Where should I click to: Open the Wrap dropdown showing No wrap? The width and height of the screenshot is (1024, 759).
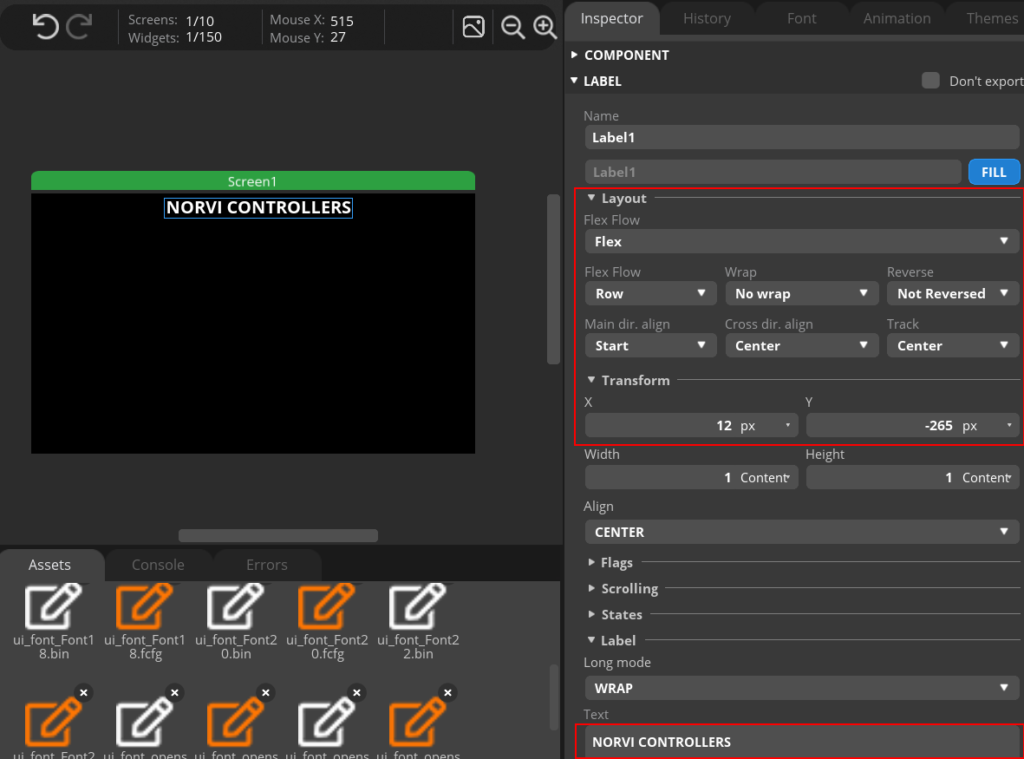click(800, 294)
